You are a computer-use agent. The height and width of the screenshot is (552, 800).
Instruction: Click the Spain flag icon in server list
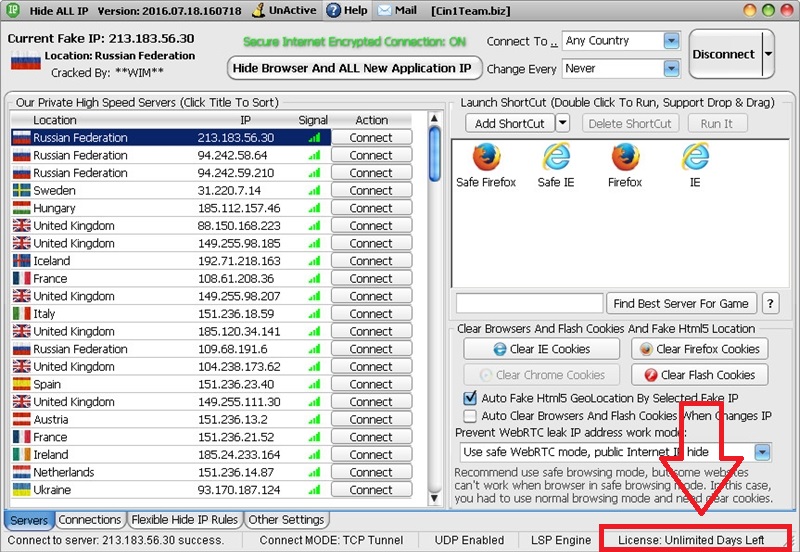[21, 384]
